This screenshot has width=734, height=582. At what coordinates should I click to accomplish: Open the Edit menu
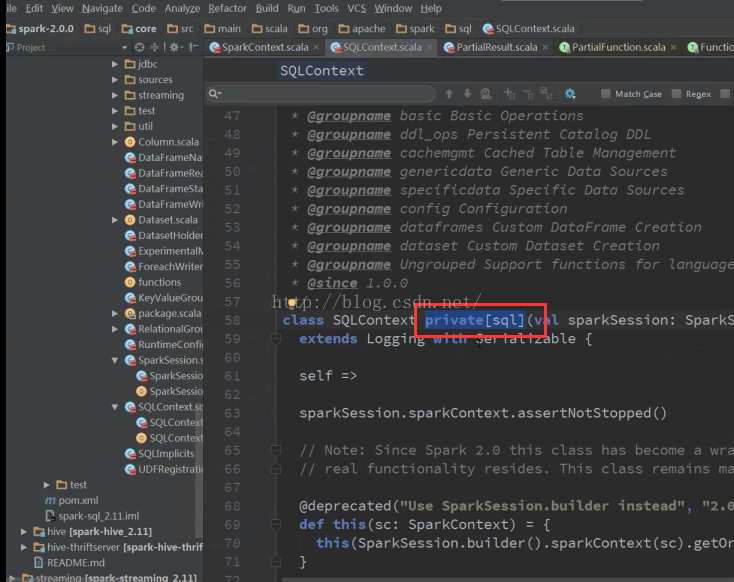[34, 8]
